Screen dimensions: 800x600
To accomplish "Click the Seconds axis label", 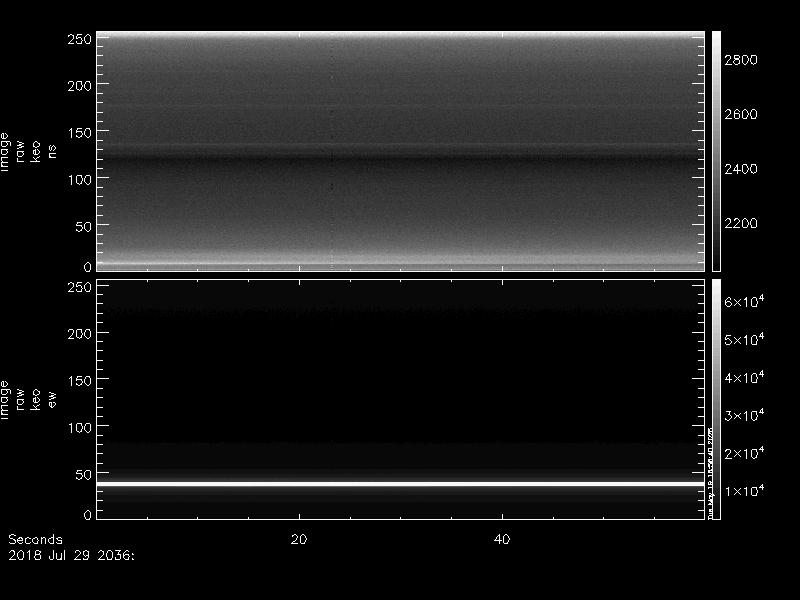I will tap(36, 540).
